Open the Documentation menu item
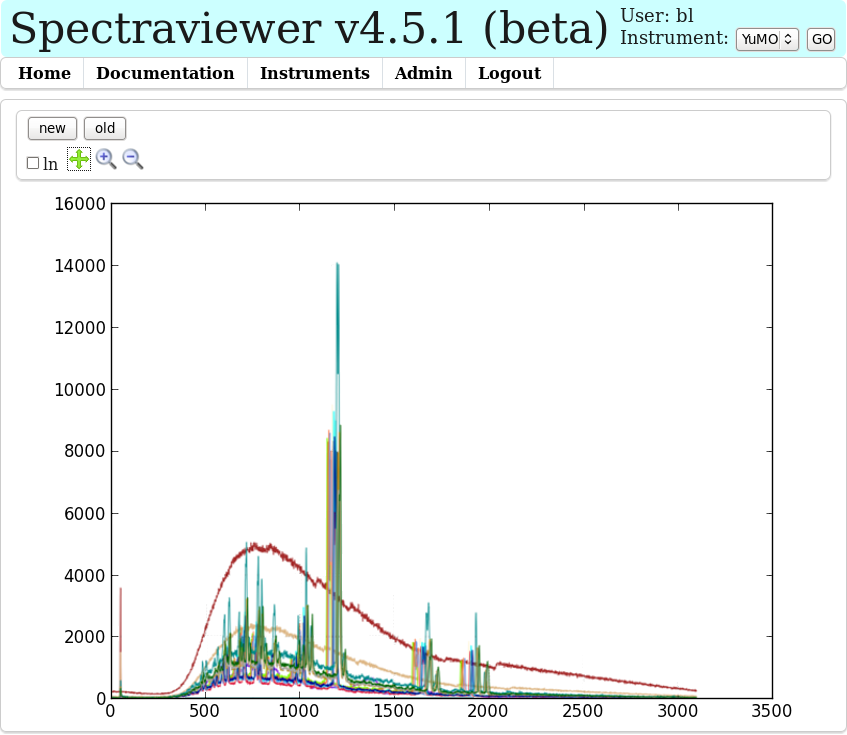The image size is (847, 735). click(x=165, y=73)
